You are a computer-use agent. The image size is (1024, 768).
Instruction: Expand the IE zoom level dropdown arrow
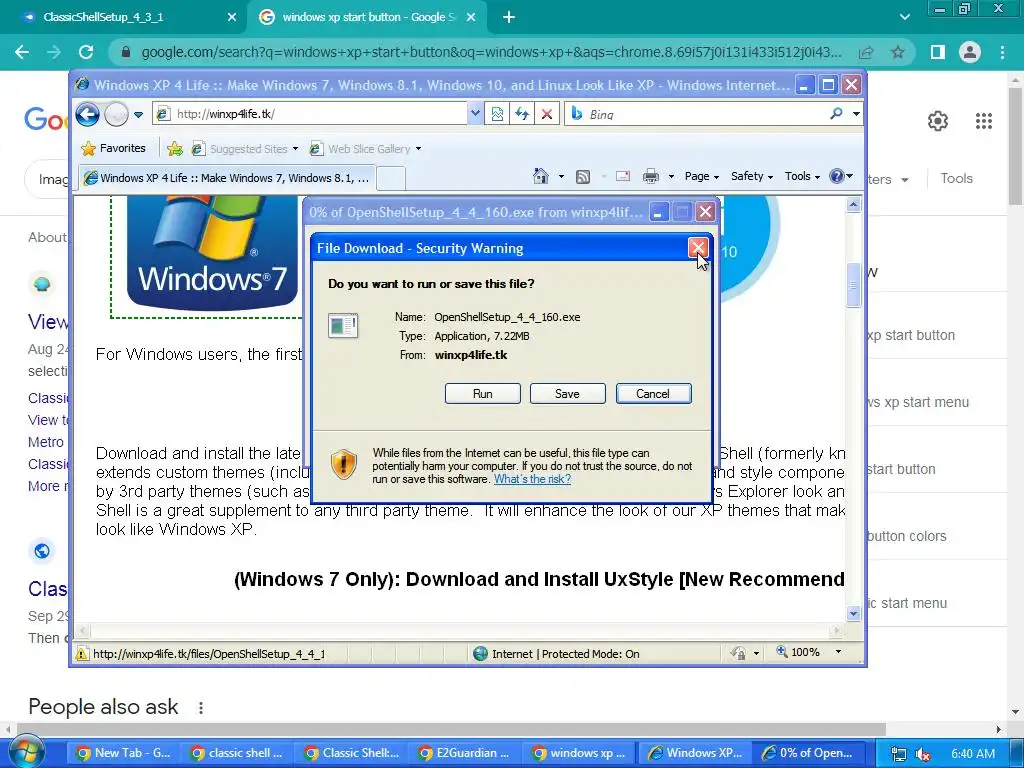[838, 652]
